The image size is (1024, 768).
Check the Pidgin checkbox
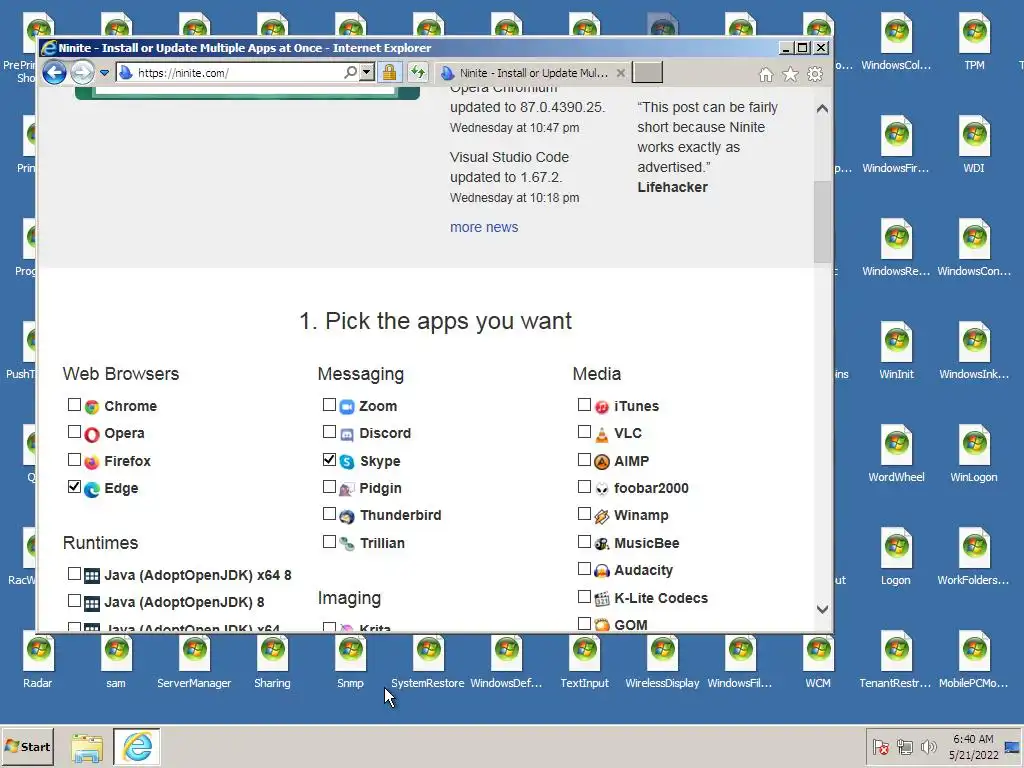pyautogui.click(x=329, y=487)
